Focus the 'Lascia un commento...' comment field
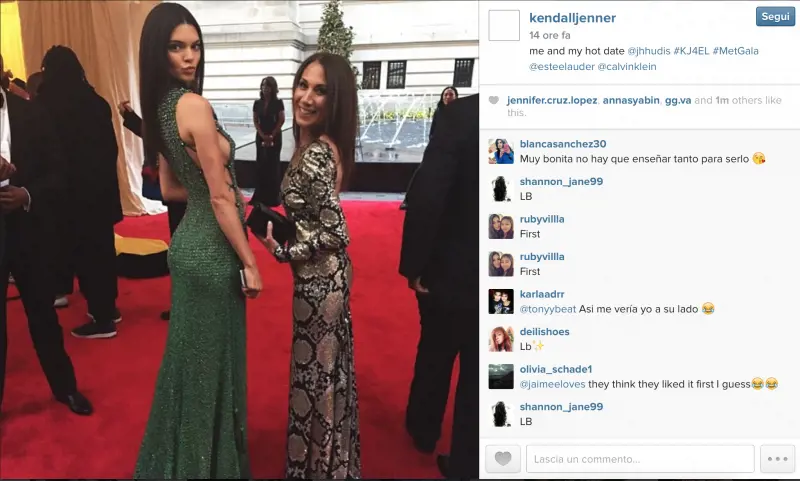The width and height of the screenshot is (800, 481). tap(640, 459)
